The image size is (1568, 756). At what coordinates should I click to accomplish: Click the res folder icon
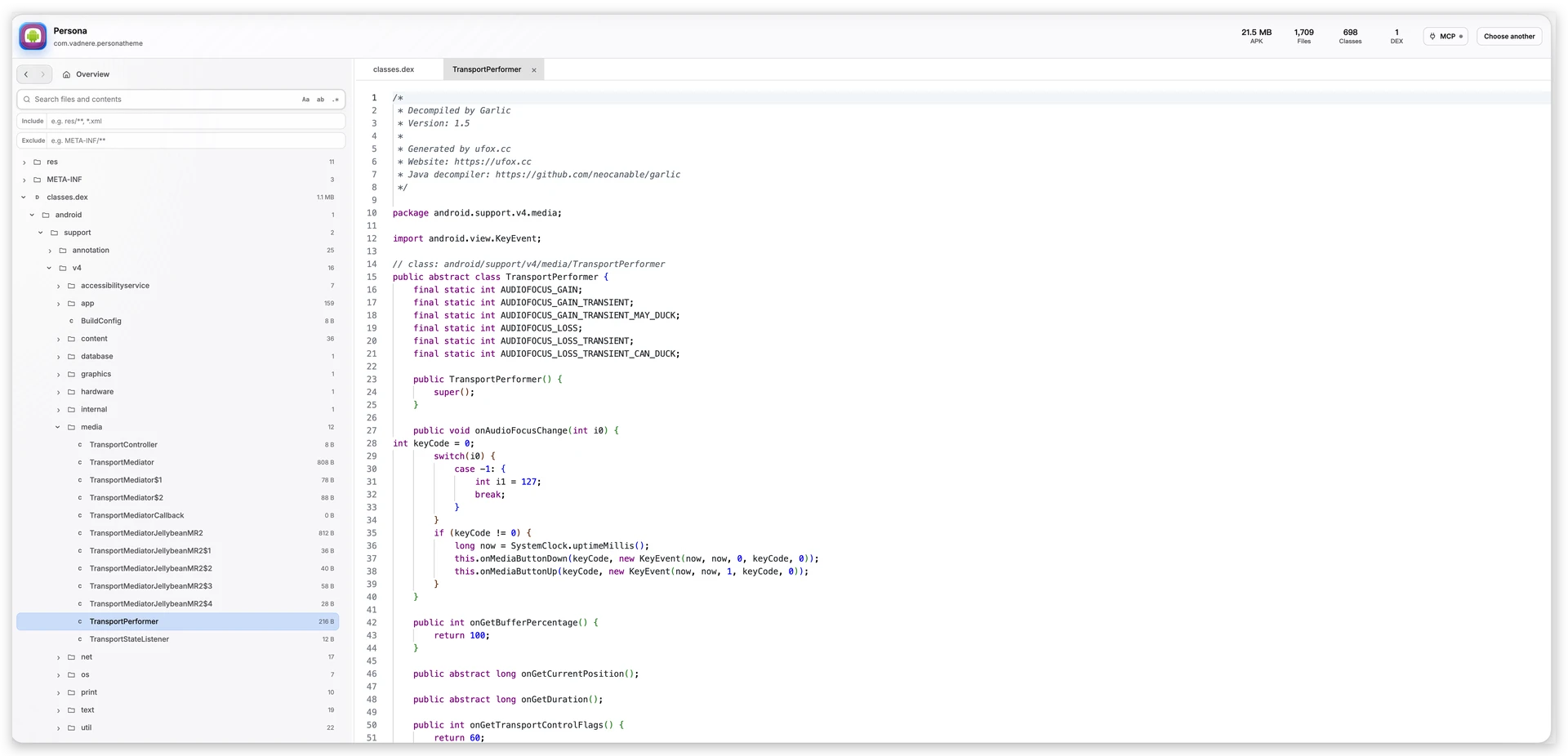(37, 162)
